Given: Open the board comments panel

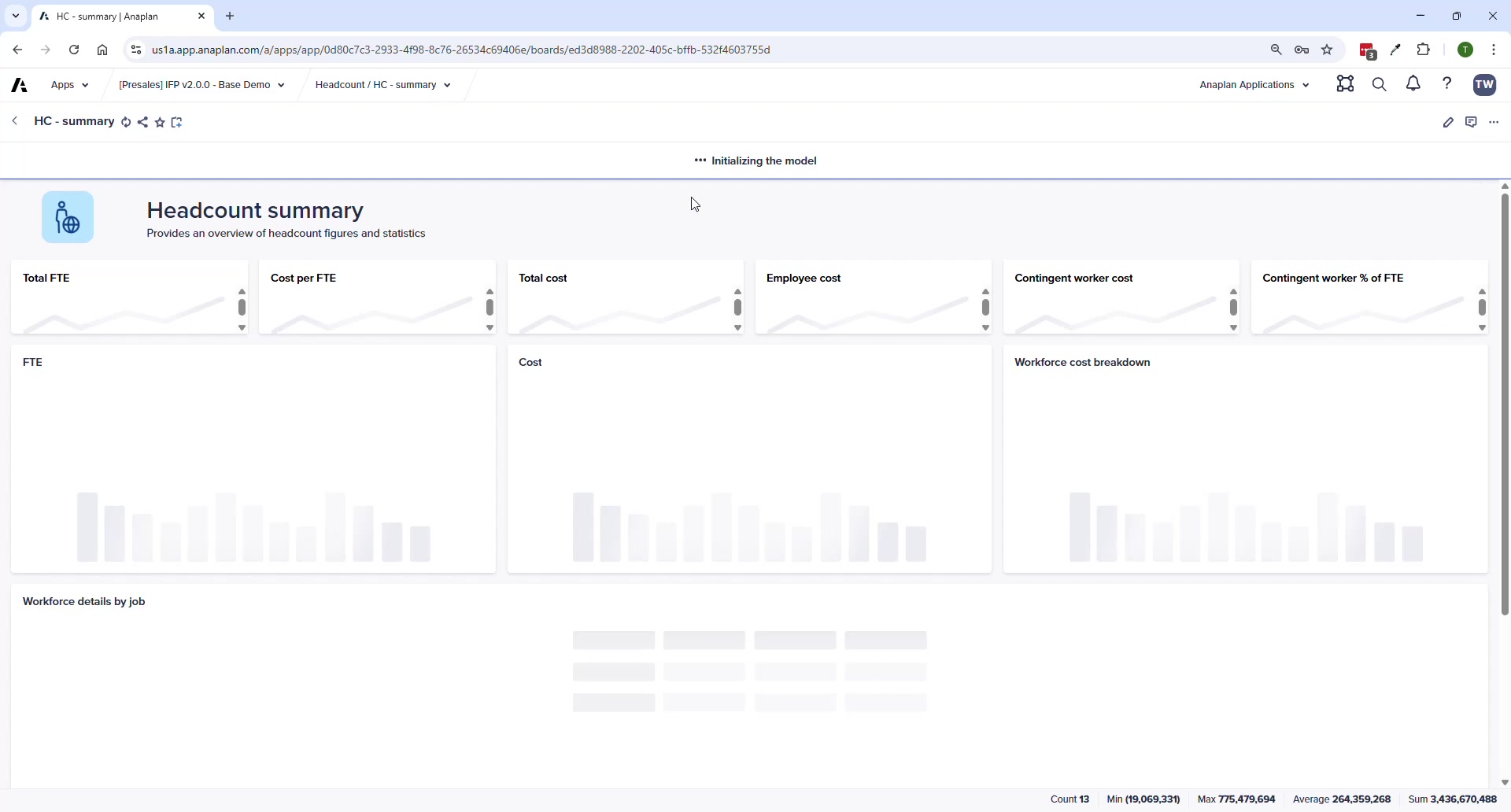Looking at the screenshot, I should [x=1472, y=122].
